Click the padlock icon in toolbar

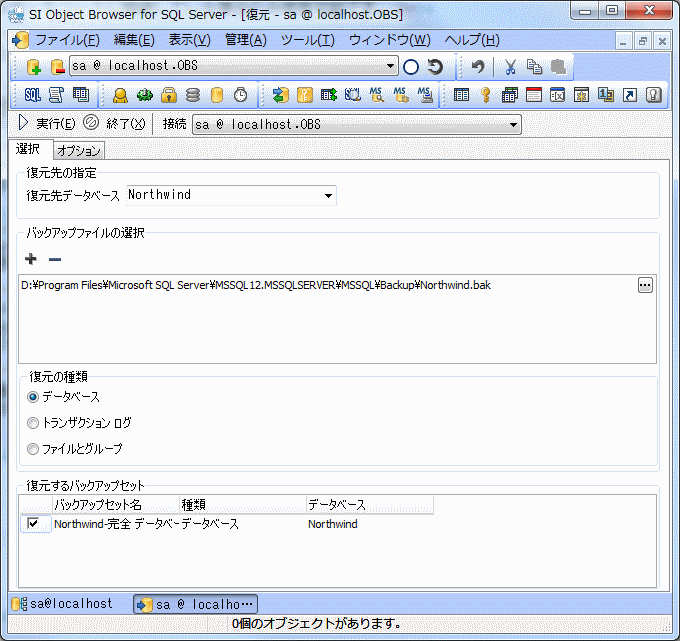[169, 95]
